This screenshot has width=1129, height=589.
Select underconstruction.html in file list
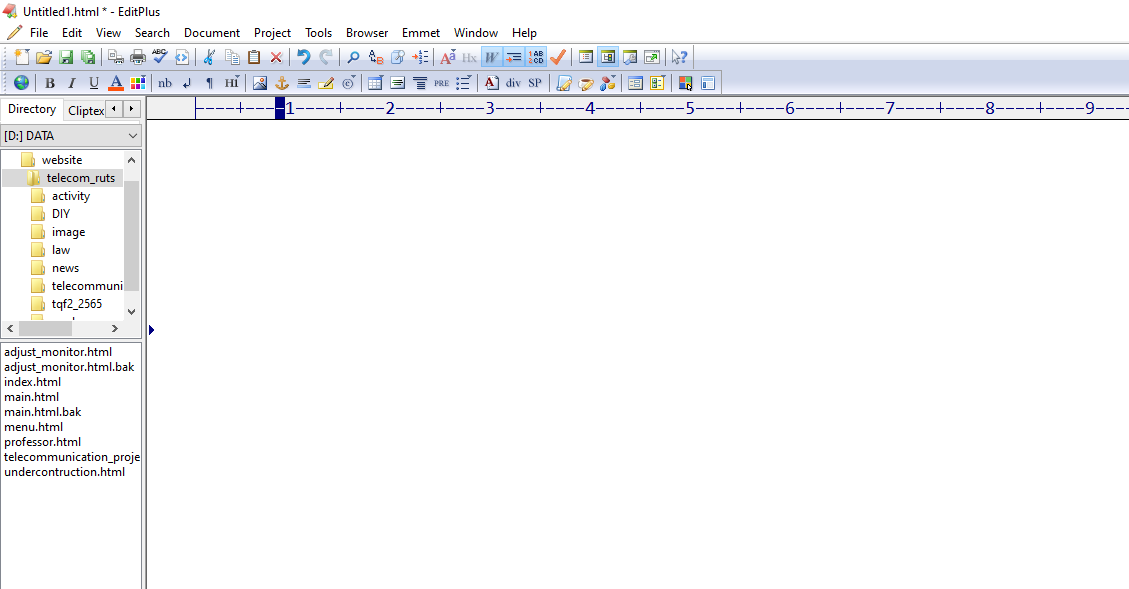(x=64, y=472)
